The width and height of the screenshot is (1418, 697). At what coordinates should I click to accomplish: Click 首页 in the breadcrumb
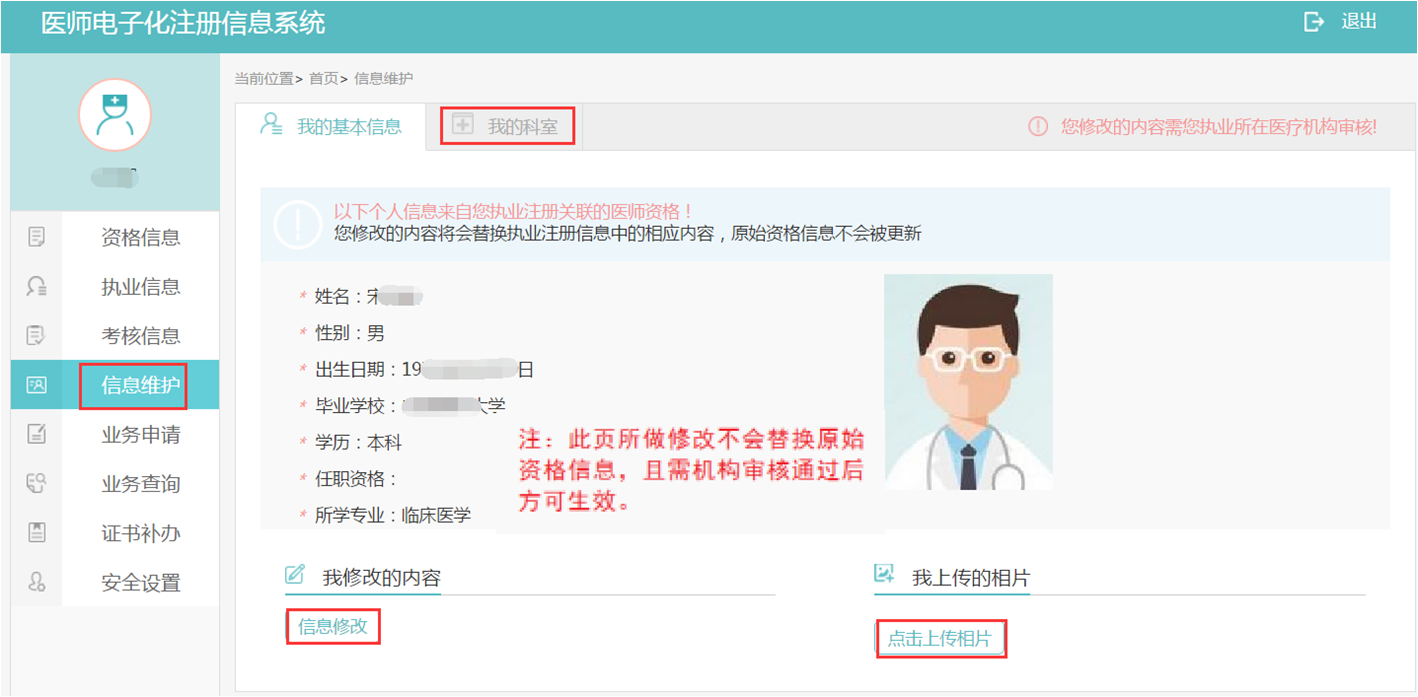click(323, 78)
